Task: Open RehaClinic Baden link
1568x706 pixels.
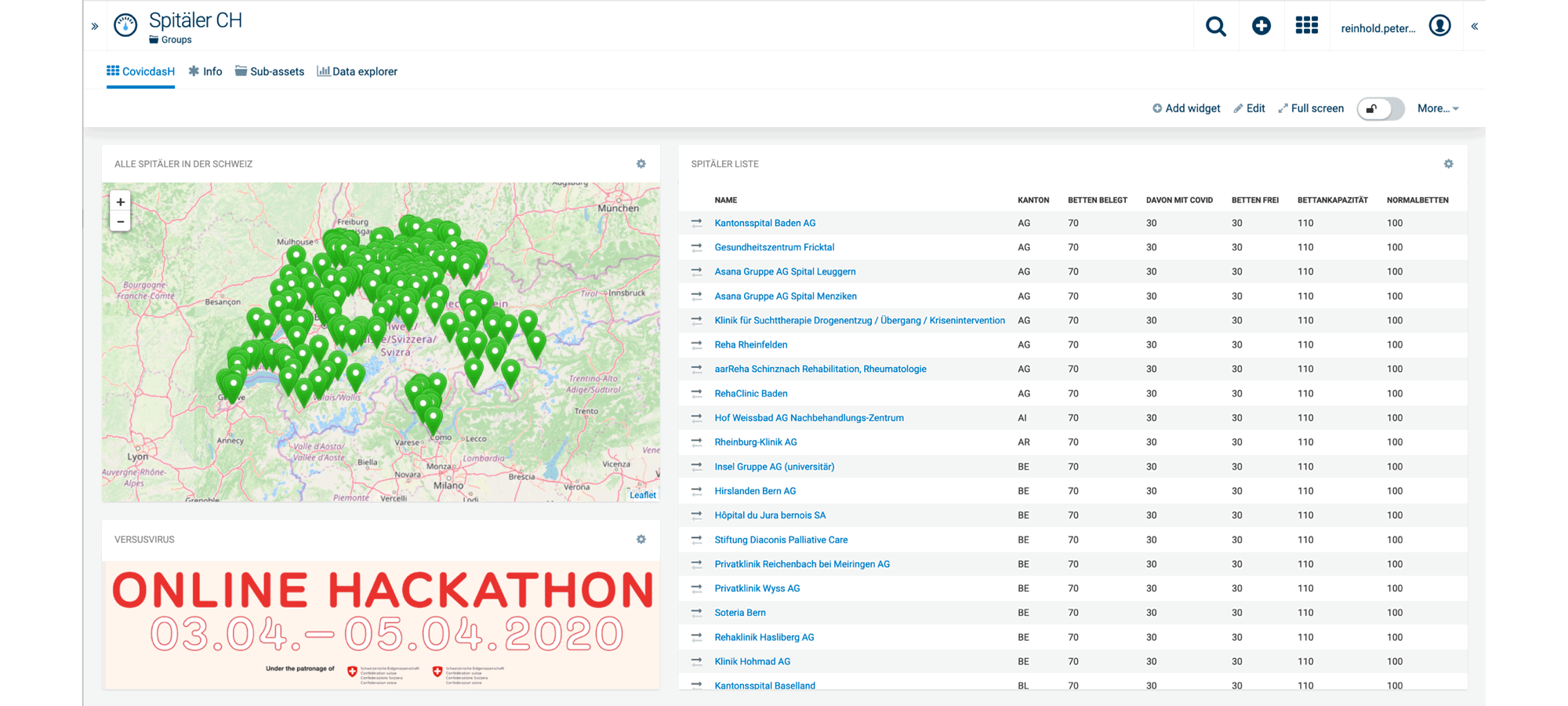Action: [751, 394]
